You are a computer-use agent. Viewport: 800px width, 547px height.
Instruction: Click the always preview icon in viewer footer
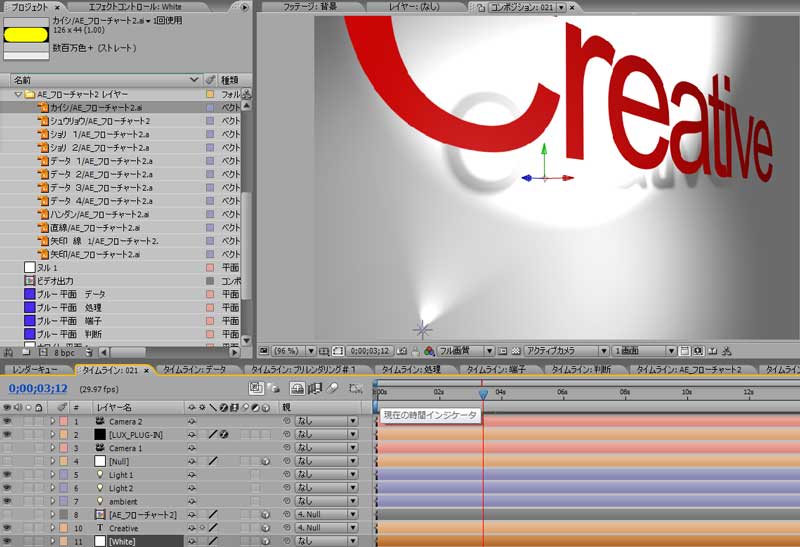pos(264,351)
